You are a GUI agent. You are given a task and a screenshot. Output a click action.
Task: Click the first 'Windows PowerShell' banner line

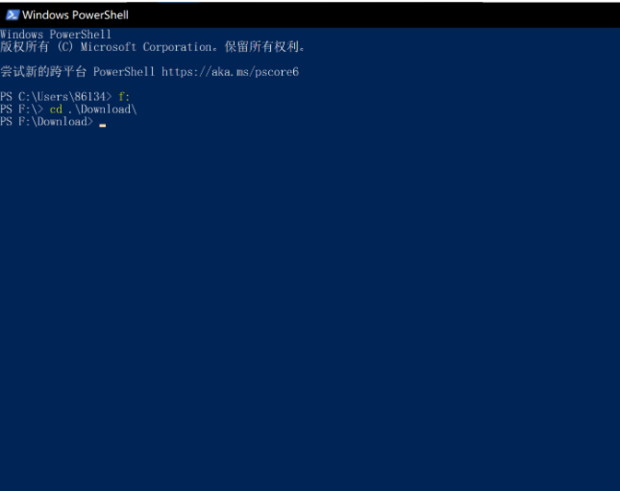(56, 34)
